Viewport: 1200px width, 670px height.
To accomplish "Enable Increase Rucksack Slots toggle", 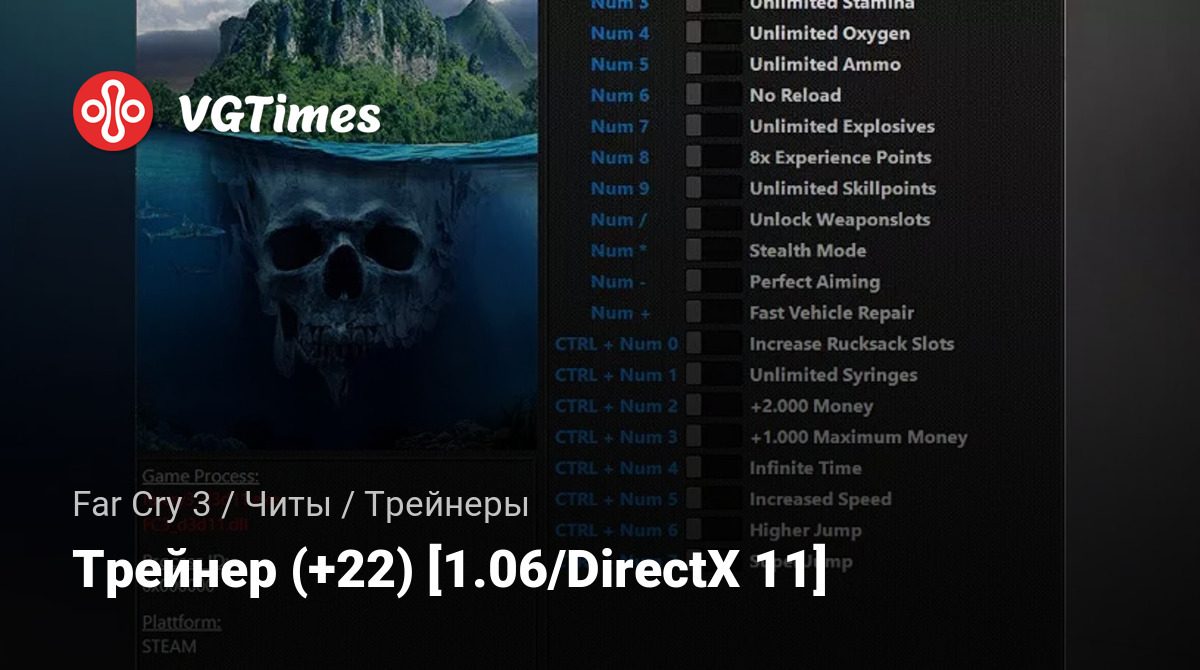I will 713,343.
